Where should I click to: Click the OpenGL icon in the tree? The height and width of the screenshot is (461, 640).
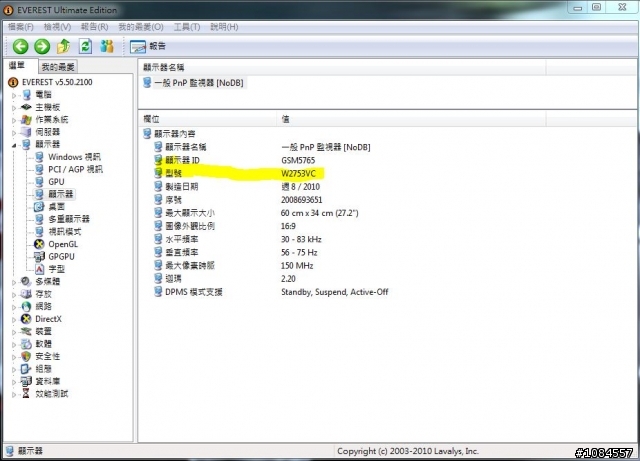point(39,244)
